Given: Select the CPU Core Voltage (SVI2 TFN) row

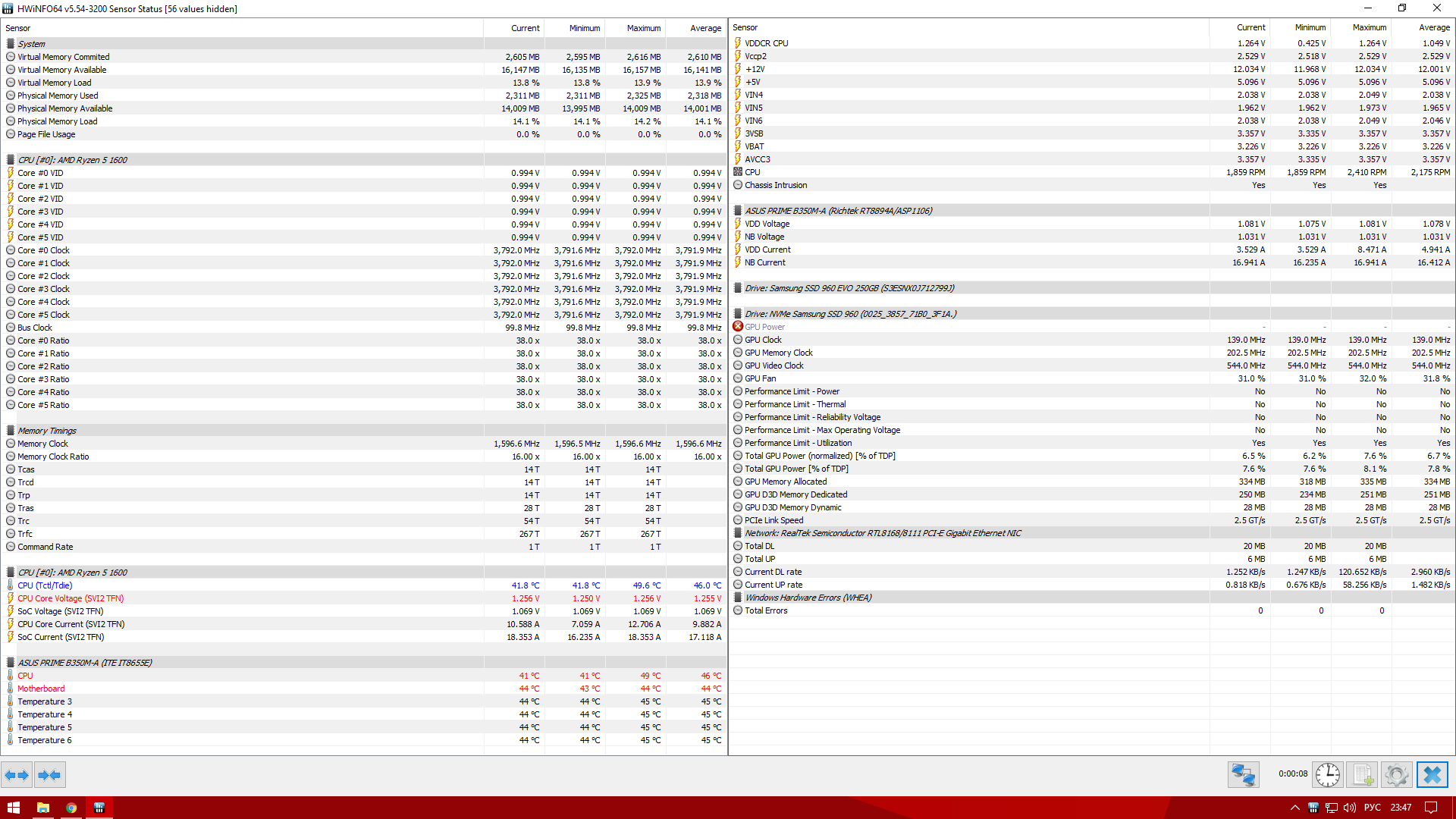Looking at the screenshot, I should click(x=71, y=598).
